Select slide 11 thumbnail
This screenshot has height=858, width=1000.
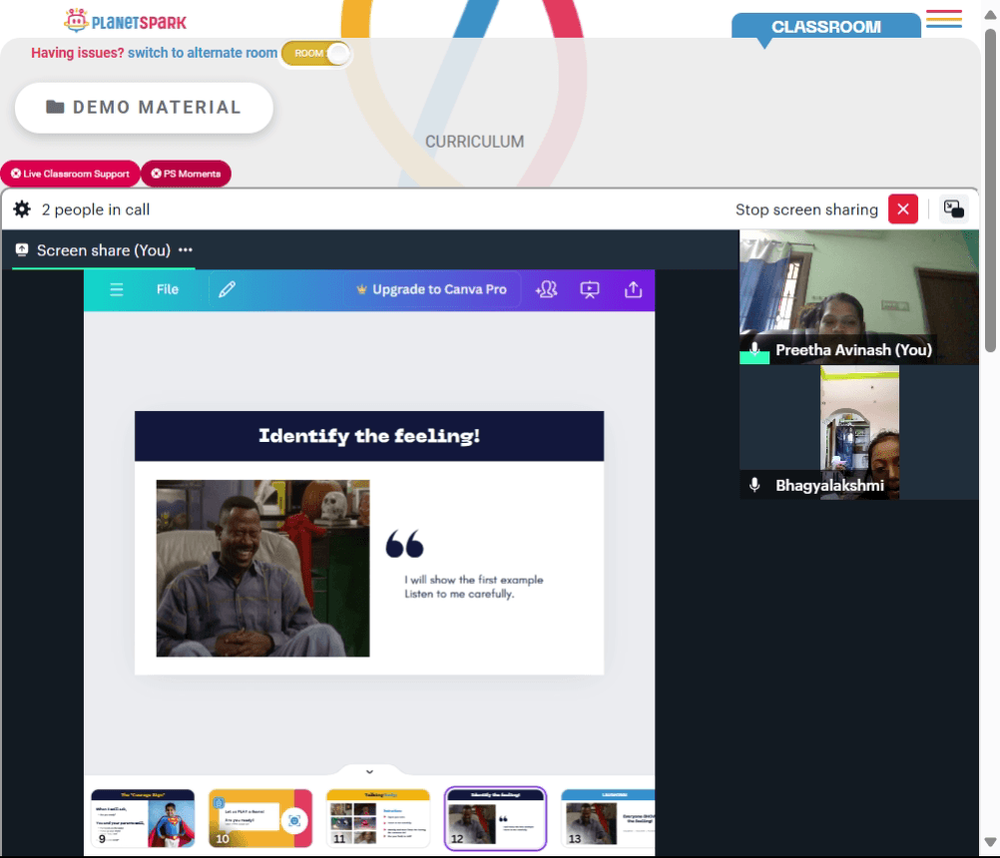tap(378, 818)
